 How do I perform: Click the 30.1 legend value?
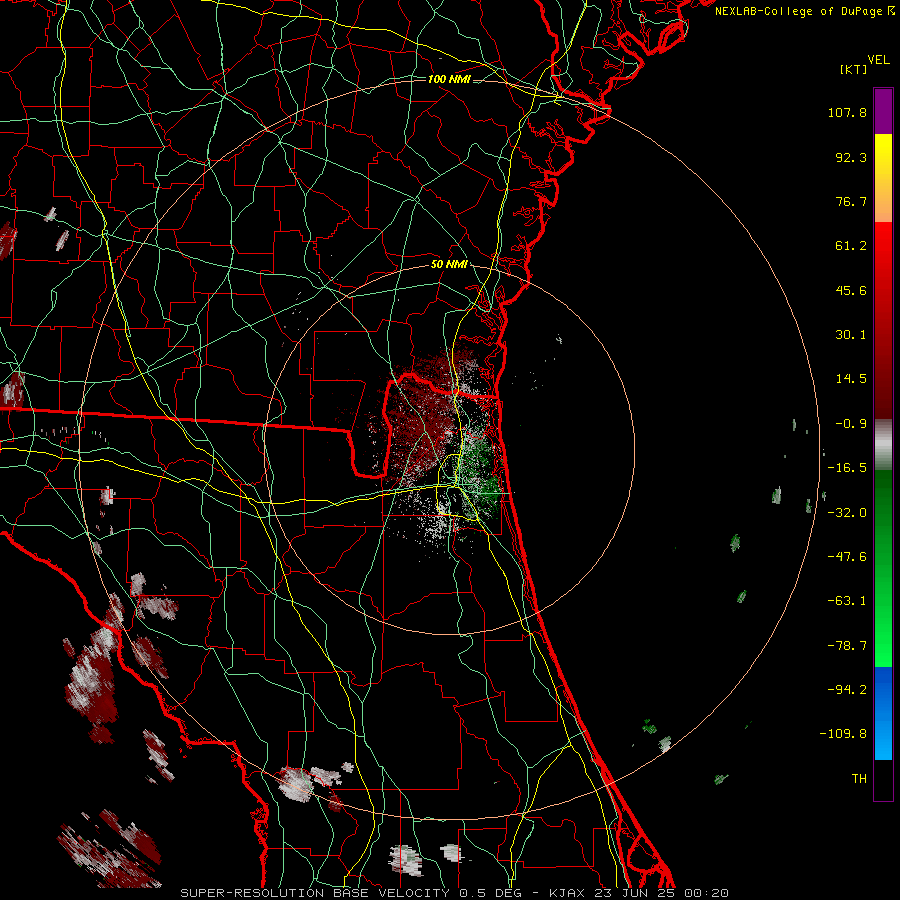(x=851, y=335)
